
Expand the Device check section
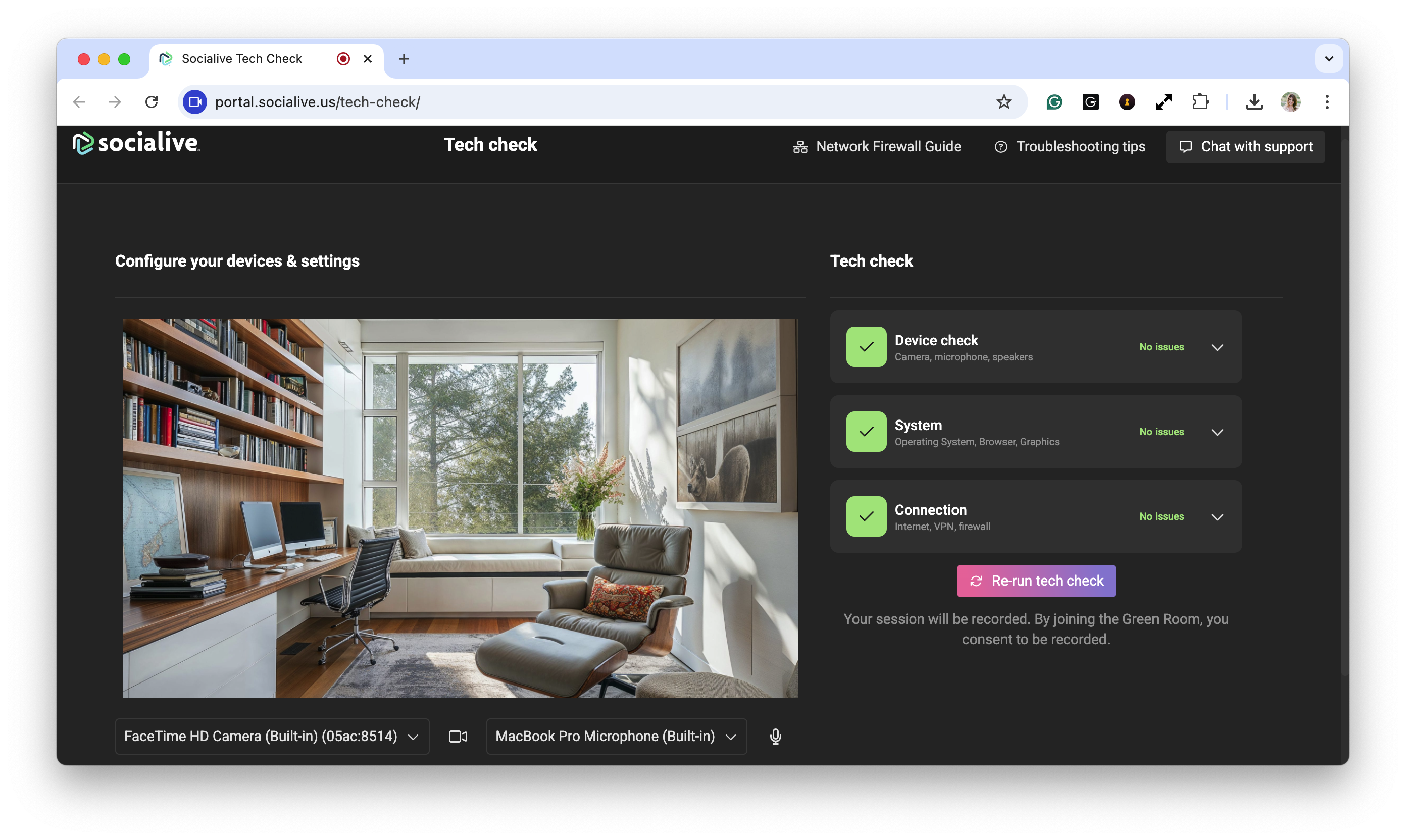pos(1217,347)
